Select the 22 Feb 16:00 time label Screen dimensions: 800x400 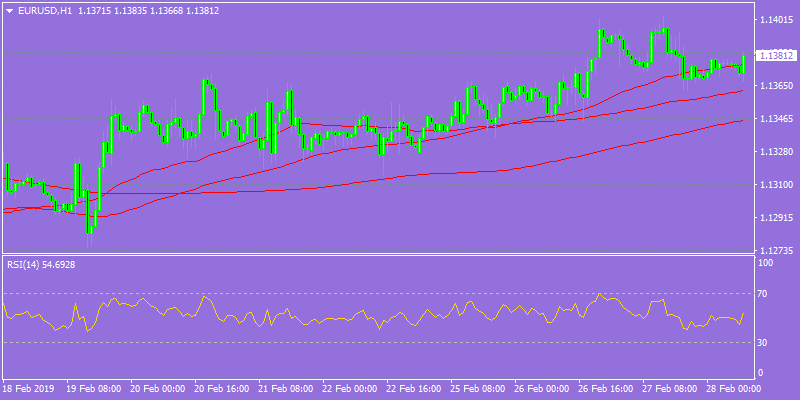[x=413, y=387]
